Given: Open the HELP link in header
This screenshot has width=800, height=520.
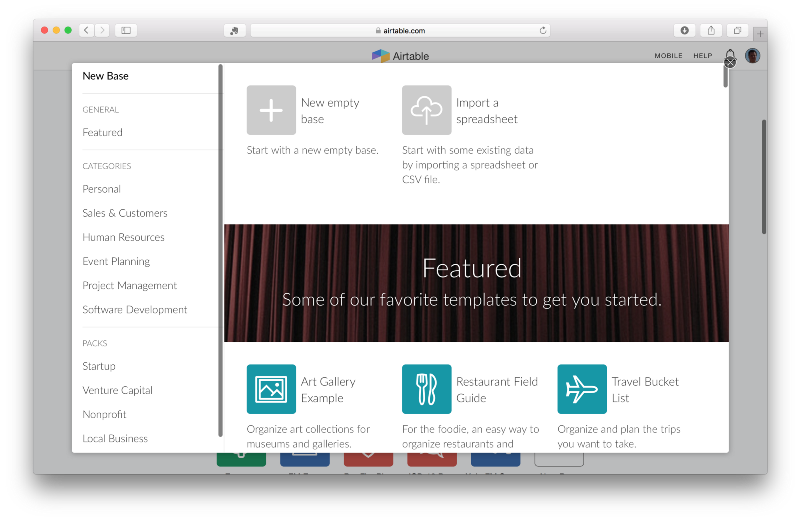Looking at the screenshot, I should 703,56.
